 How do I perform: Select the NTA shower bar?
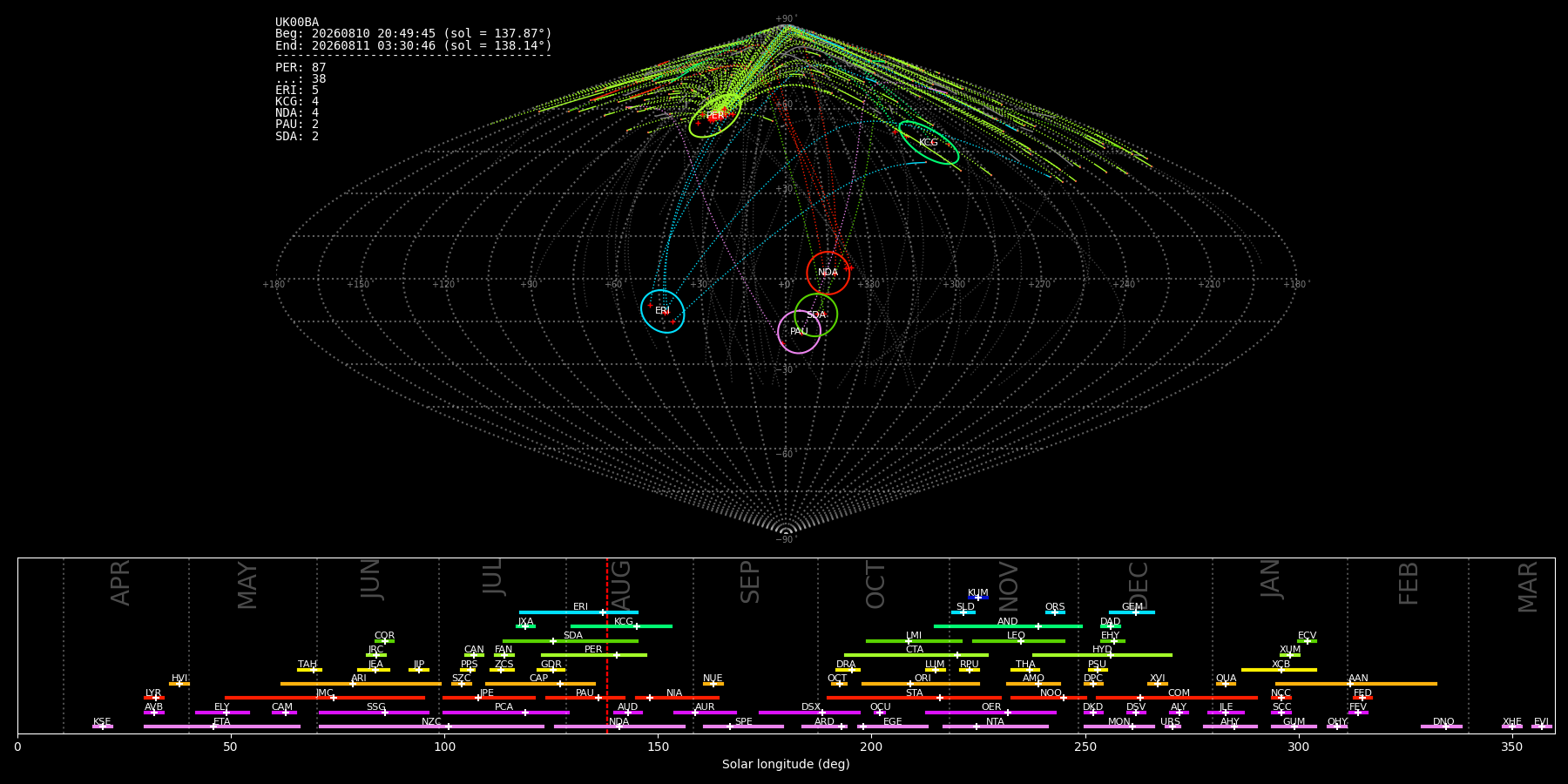pos(995,727)
